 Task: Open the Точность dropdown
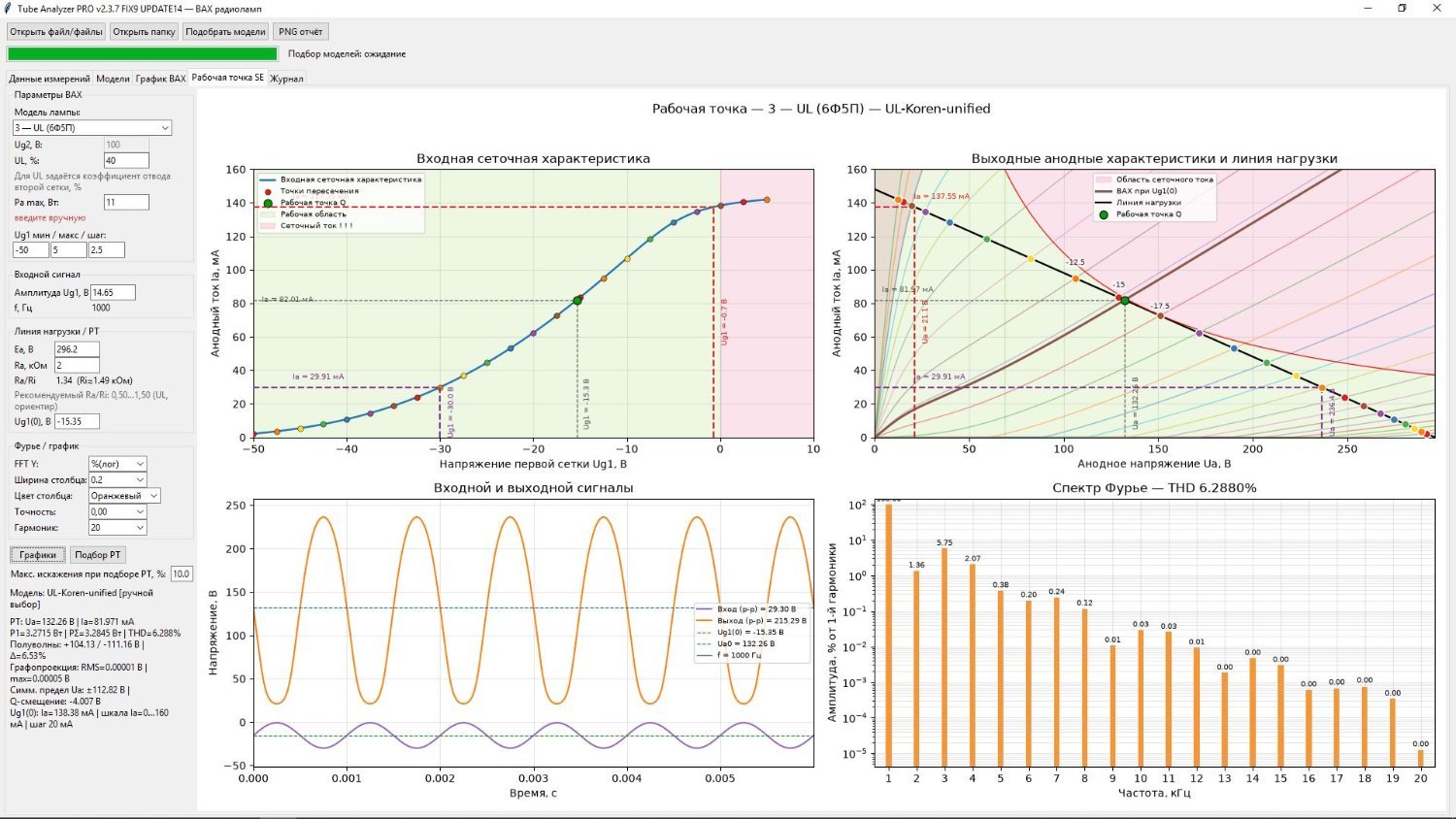coord(117,511)
